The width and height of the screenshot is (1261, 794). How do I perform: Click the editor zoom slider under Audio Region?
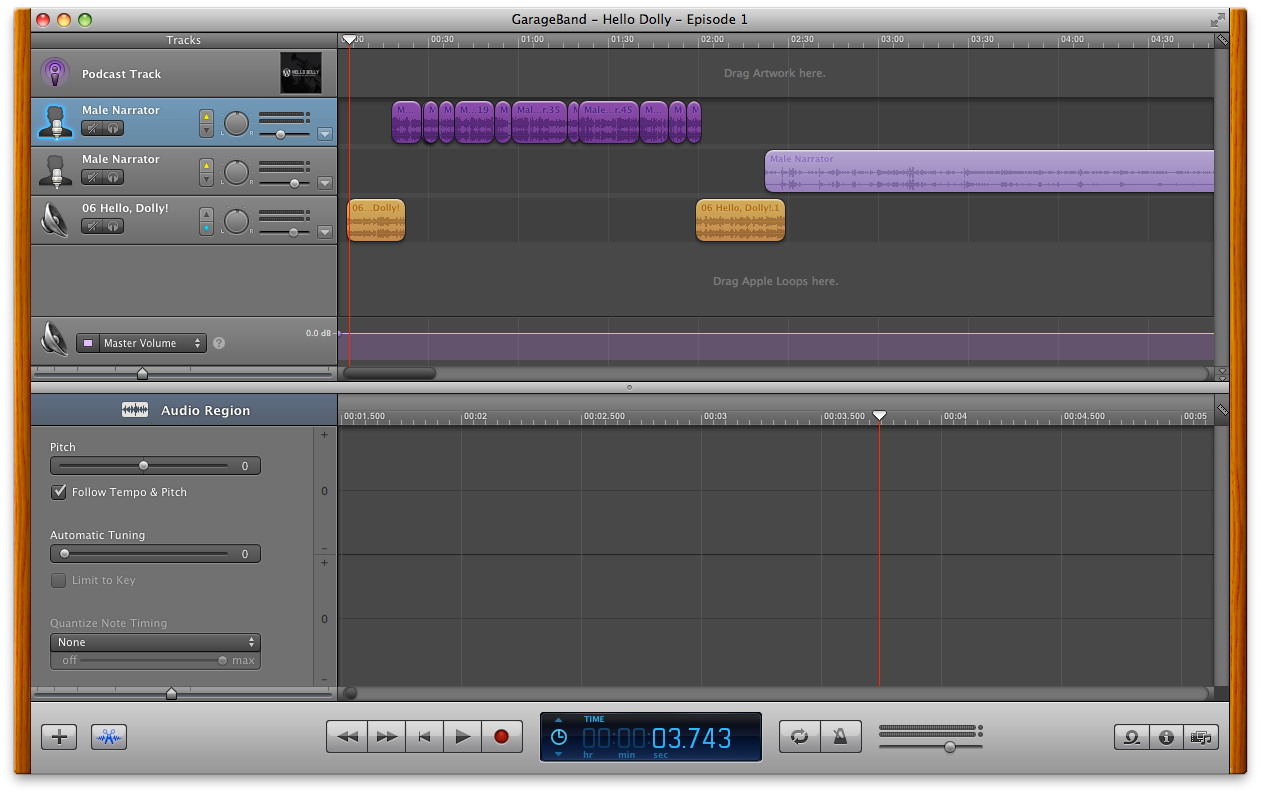pyautogui.click(x=171, y=693)
